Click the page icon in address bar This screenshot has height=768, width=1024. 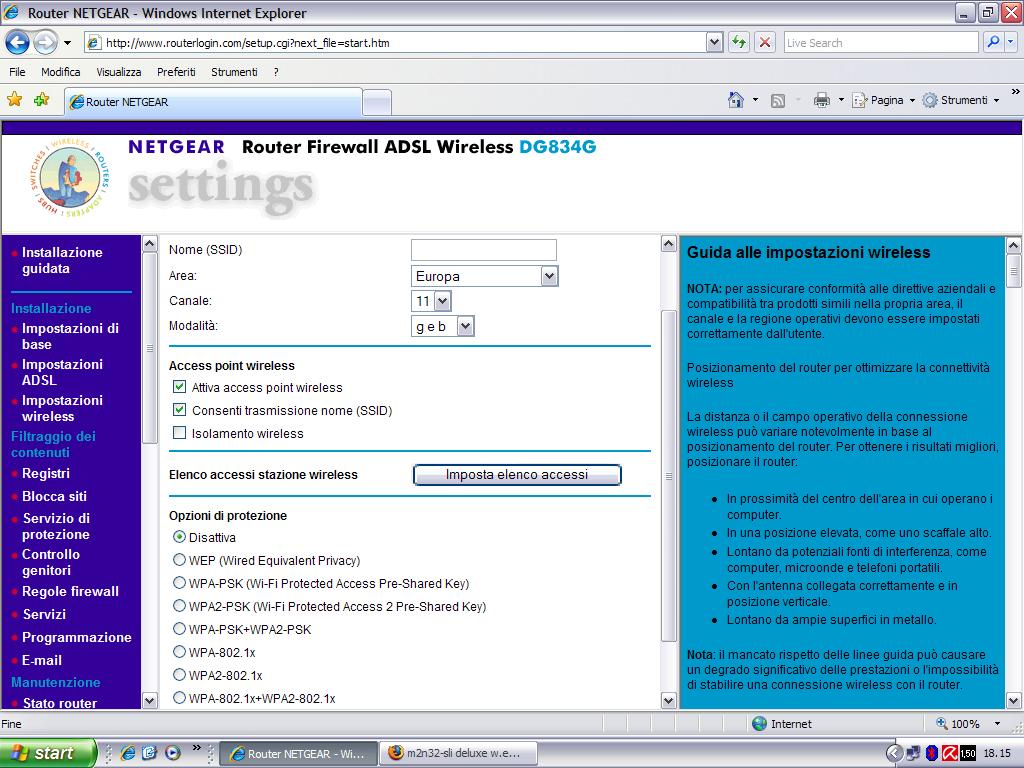click(94, 43)
